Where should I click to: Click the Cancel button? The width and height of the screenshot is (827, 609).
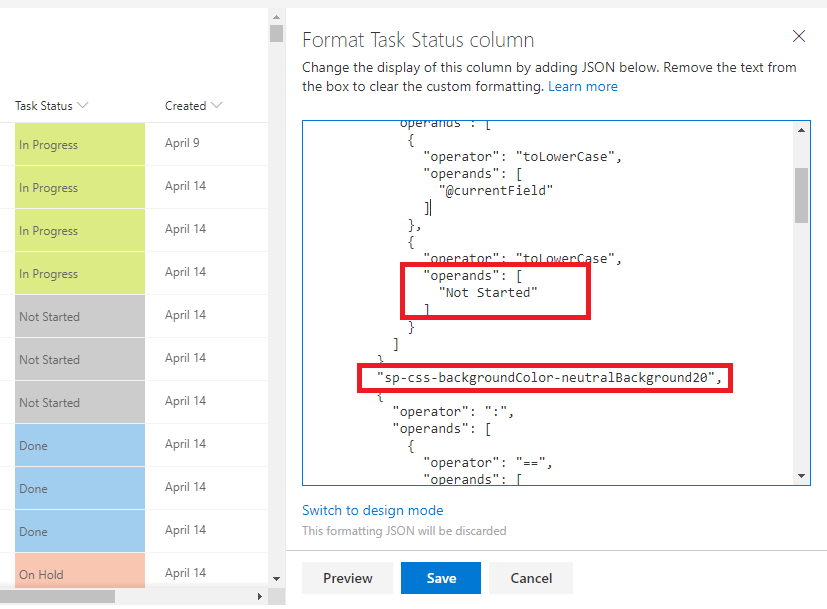pos(530,578)
